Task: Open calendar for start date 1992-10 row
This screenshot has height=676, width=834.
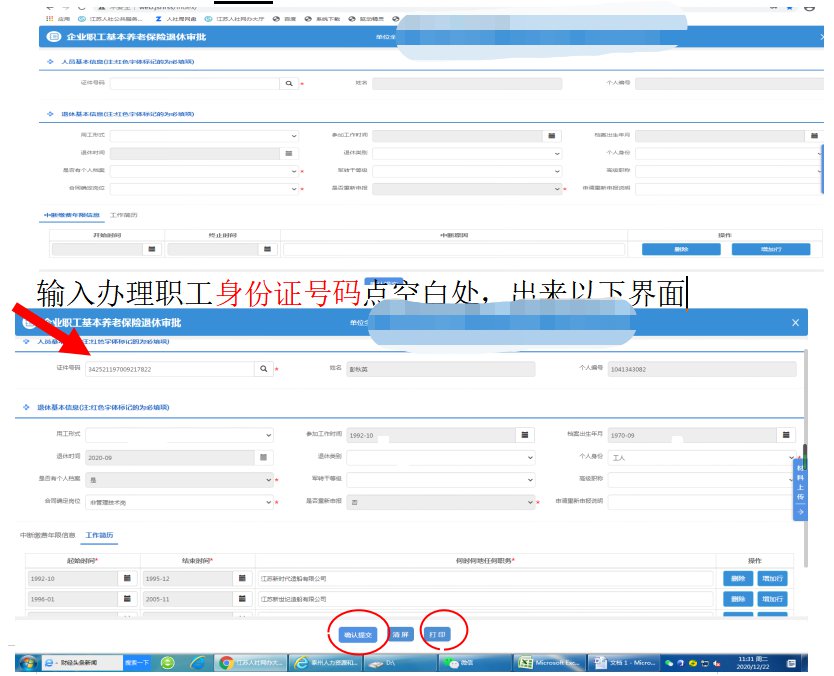Action: pos(127,578)
